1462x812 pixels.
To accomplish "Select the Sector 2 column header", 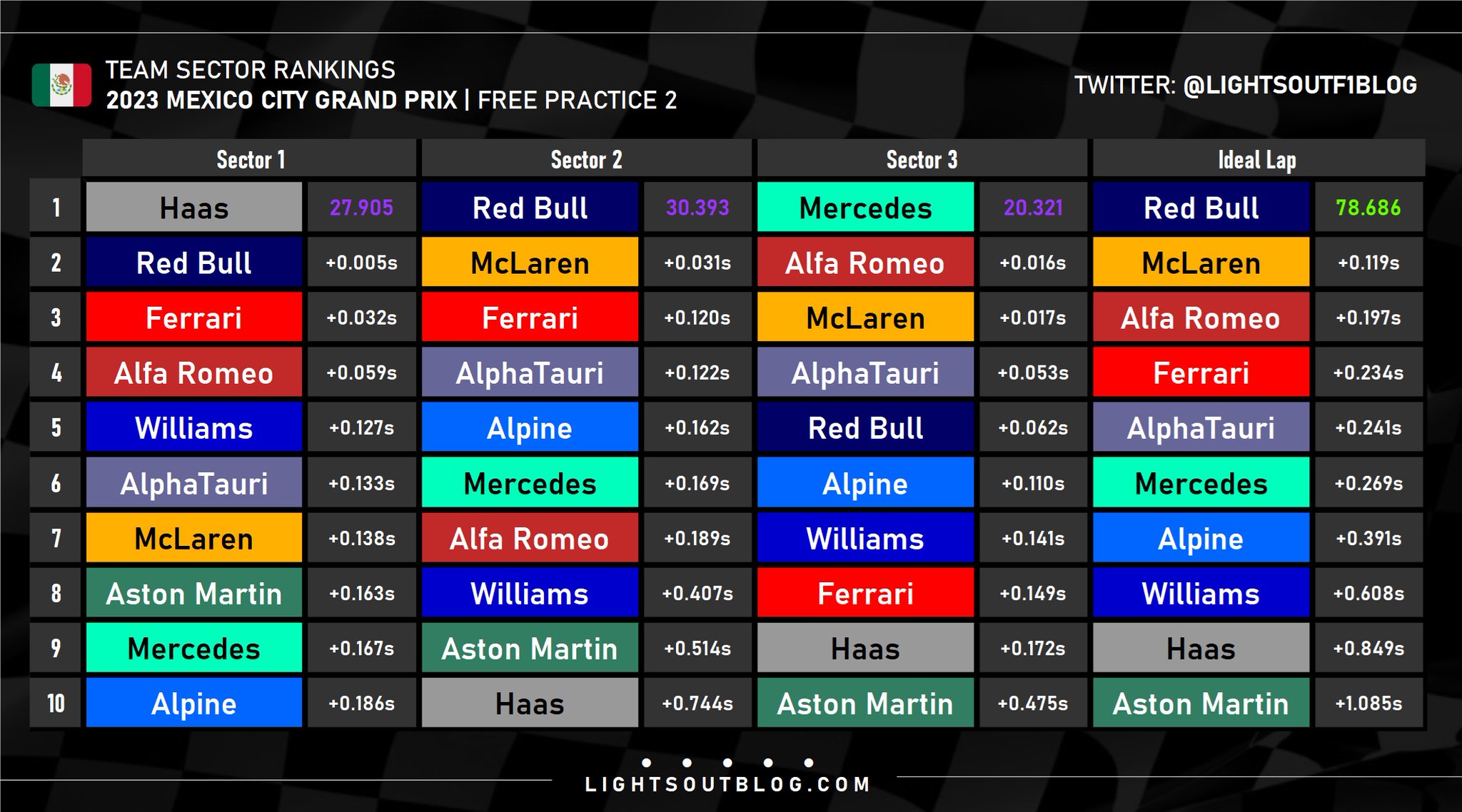I will [586, 159].
